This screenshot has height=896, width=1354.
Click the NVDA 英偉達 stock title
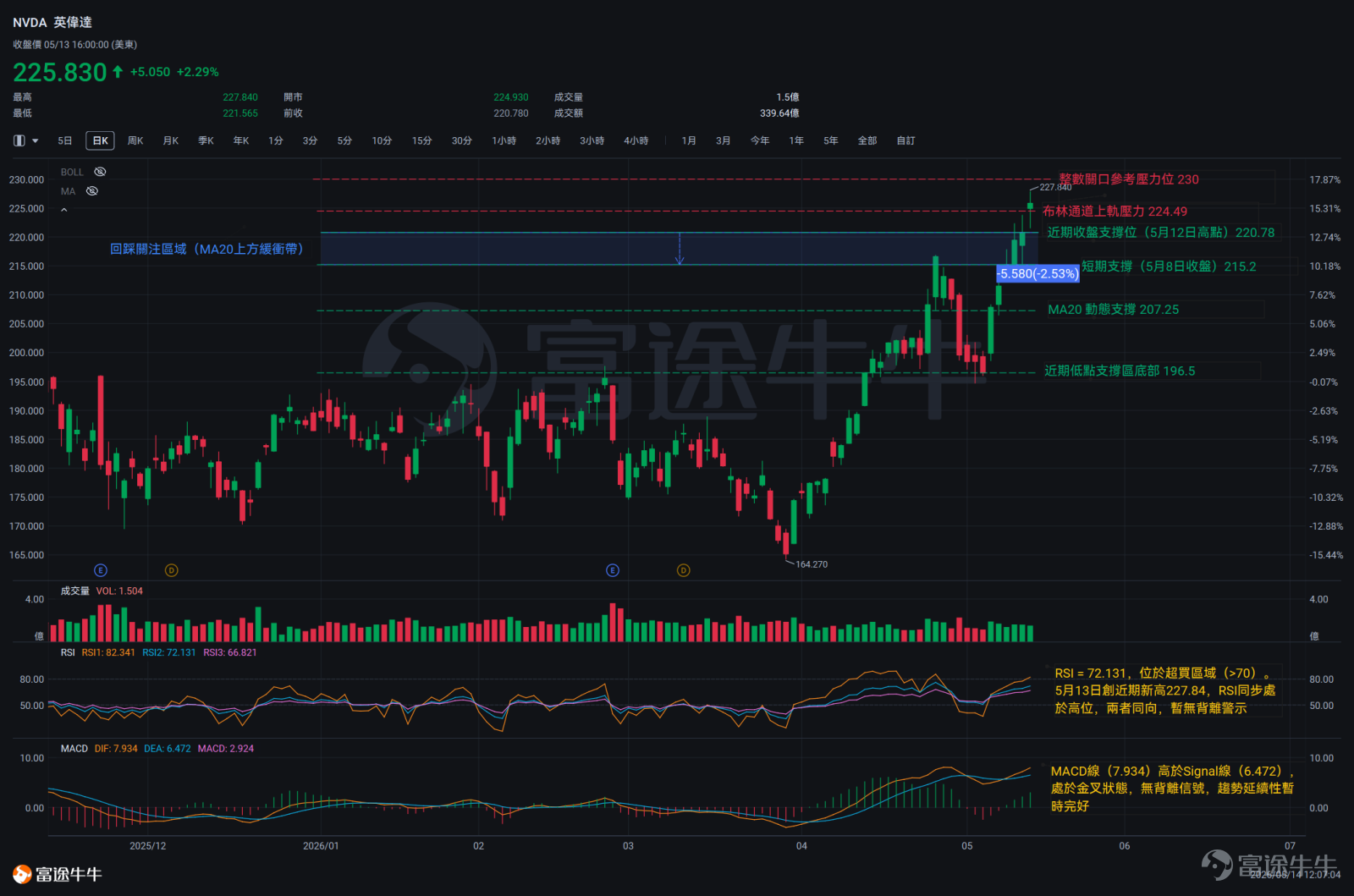(x=52, y=22)
